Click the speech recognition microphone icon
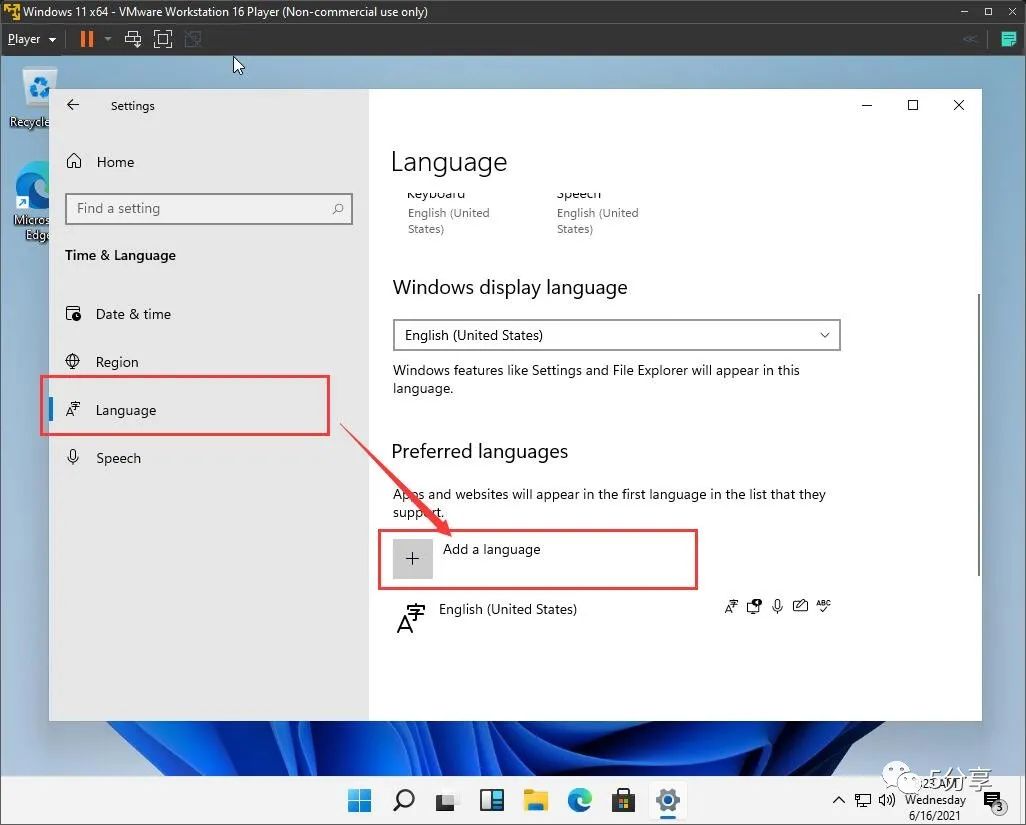1026x825 pixels. (777, 606)
